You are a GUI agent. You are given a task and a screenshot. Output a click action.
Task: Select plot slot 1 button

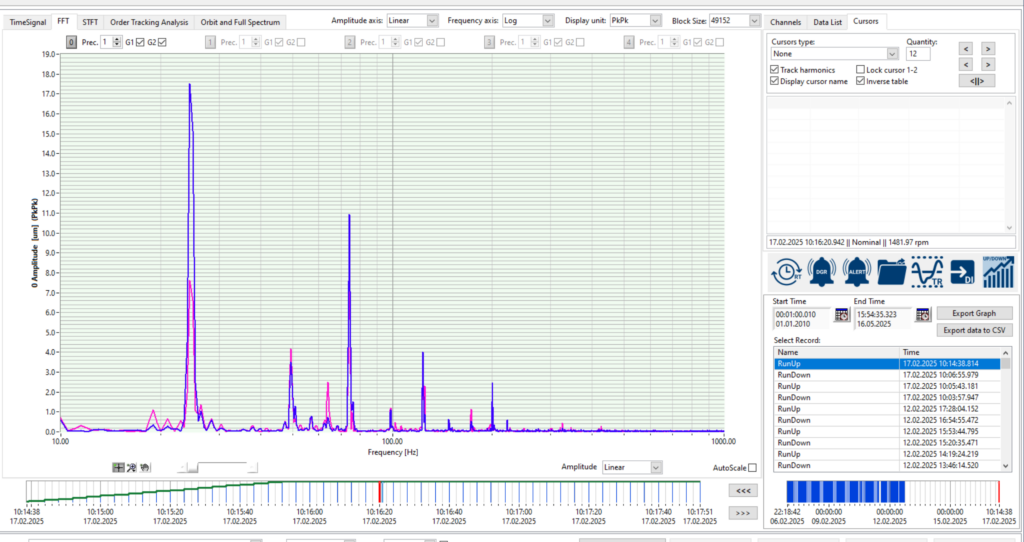pos(210,42)
